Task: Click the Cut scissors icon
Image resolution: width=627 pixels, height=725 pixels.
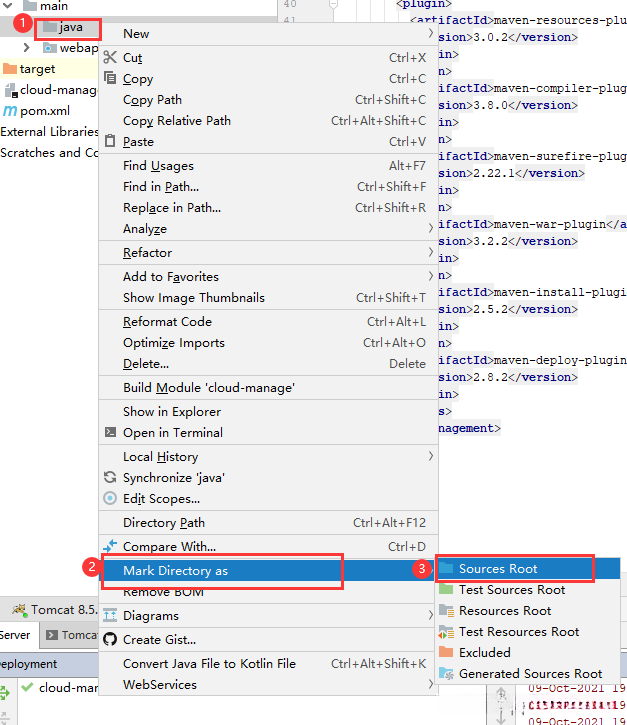Action: pyautogui.click(x=110, y=57)
